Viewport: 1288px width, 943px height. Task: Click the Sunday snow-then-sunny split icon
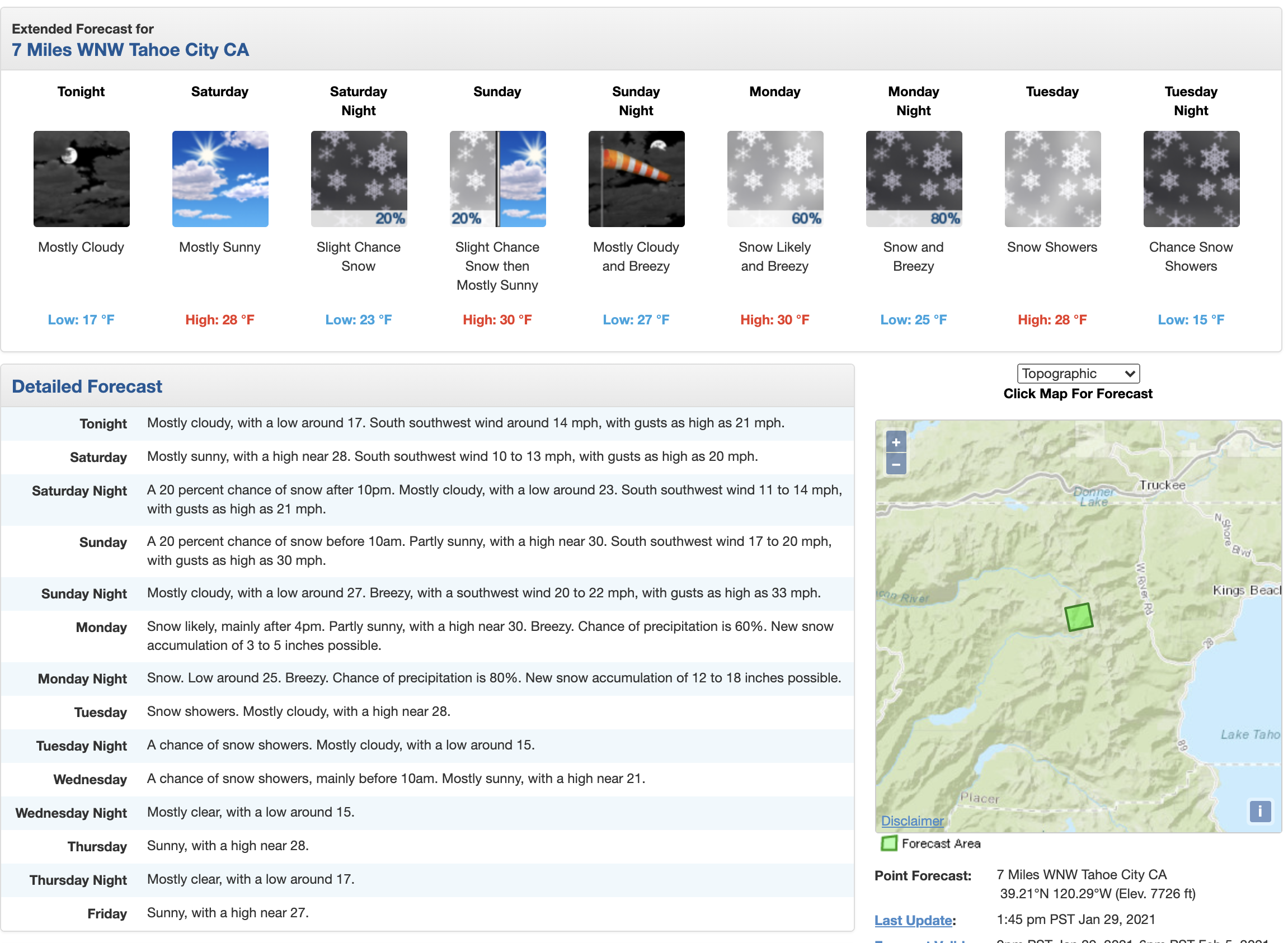498,179
